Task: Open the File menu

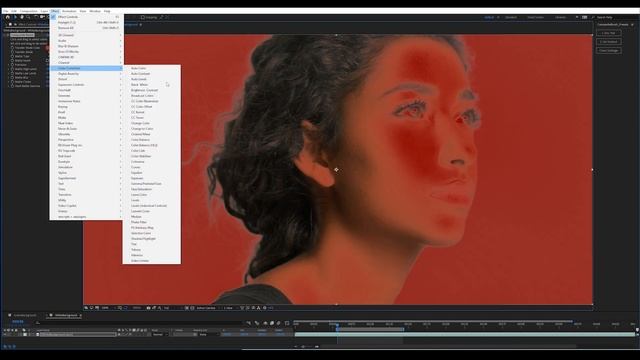Action: point(6,11)
